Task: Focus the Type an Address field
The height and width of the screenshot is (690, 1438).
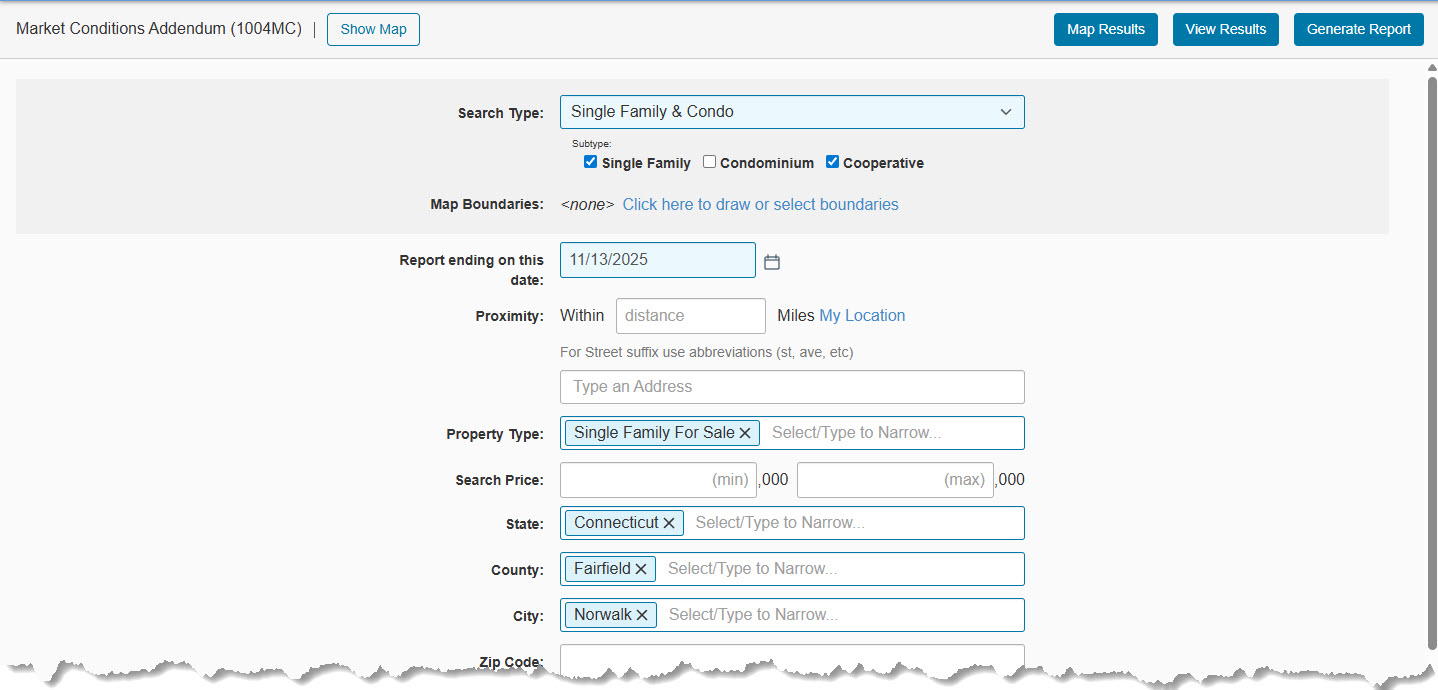Action: [792, 387]
